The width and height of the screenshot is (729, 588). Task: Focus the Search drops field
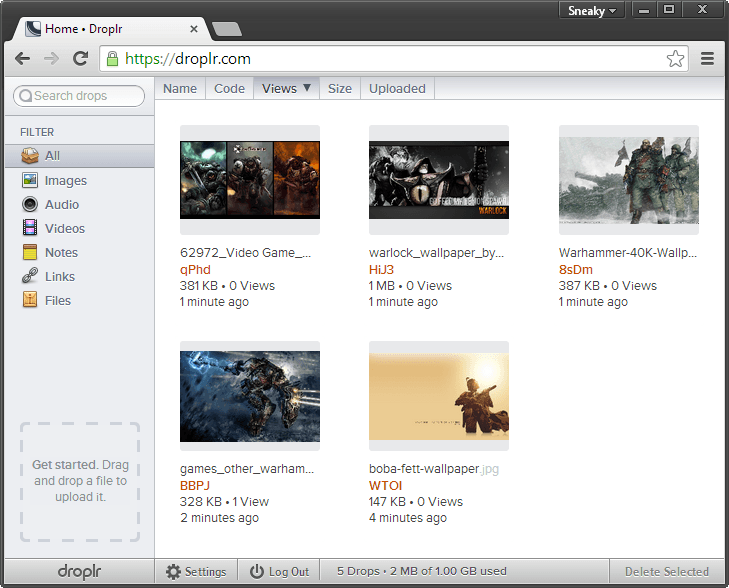tap(79, 96)
